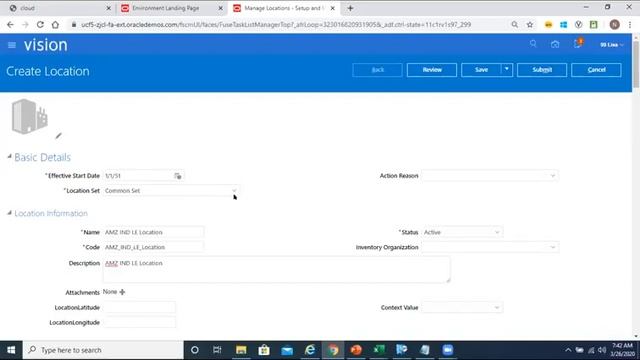Click the yellow browser extension icon

tap(549, 25)
